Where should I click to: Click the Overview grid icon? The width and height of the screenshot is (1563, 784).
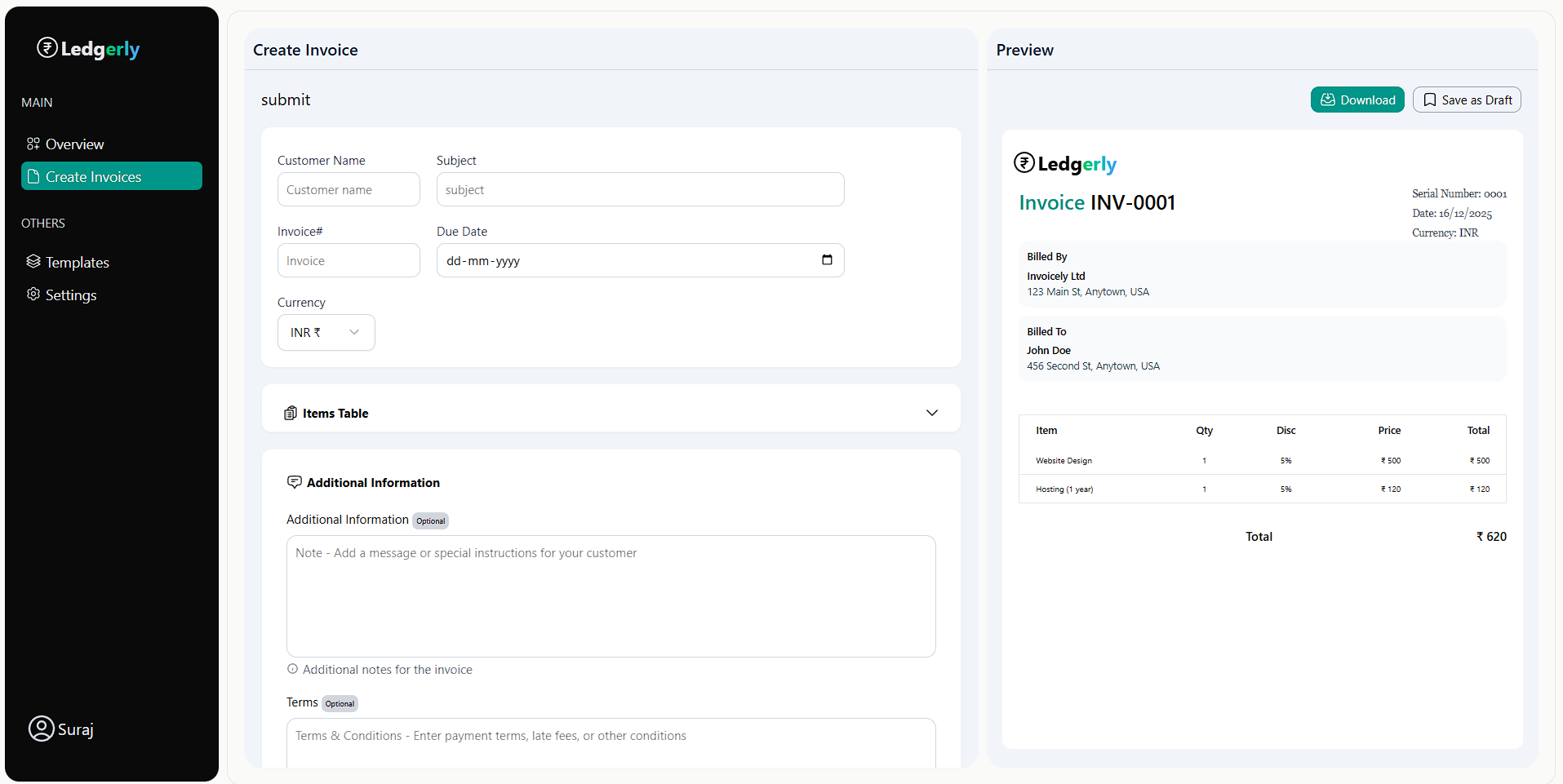point(33,144)
